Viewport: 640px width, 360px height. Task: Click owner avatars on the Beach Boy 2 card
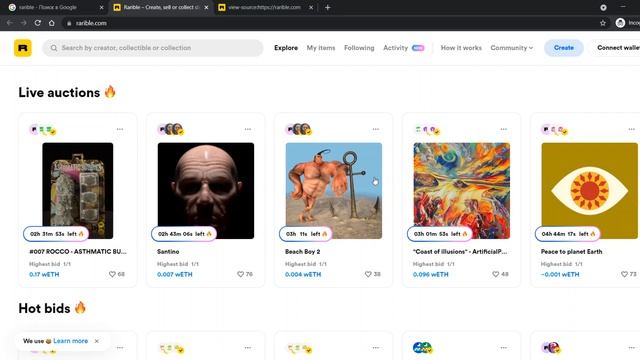(299, 130)
